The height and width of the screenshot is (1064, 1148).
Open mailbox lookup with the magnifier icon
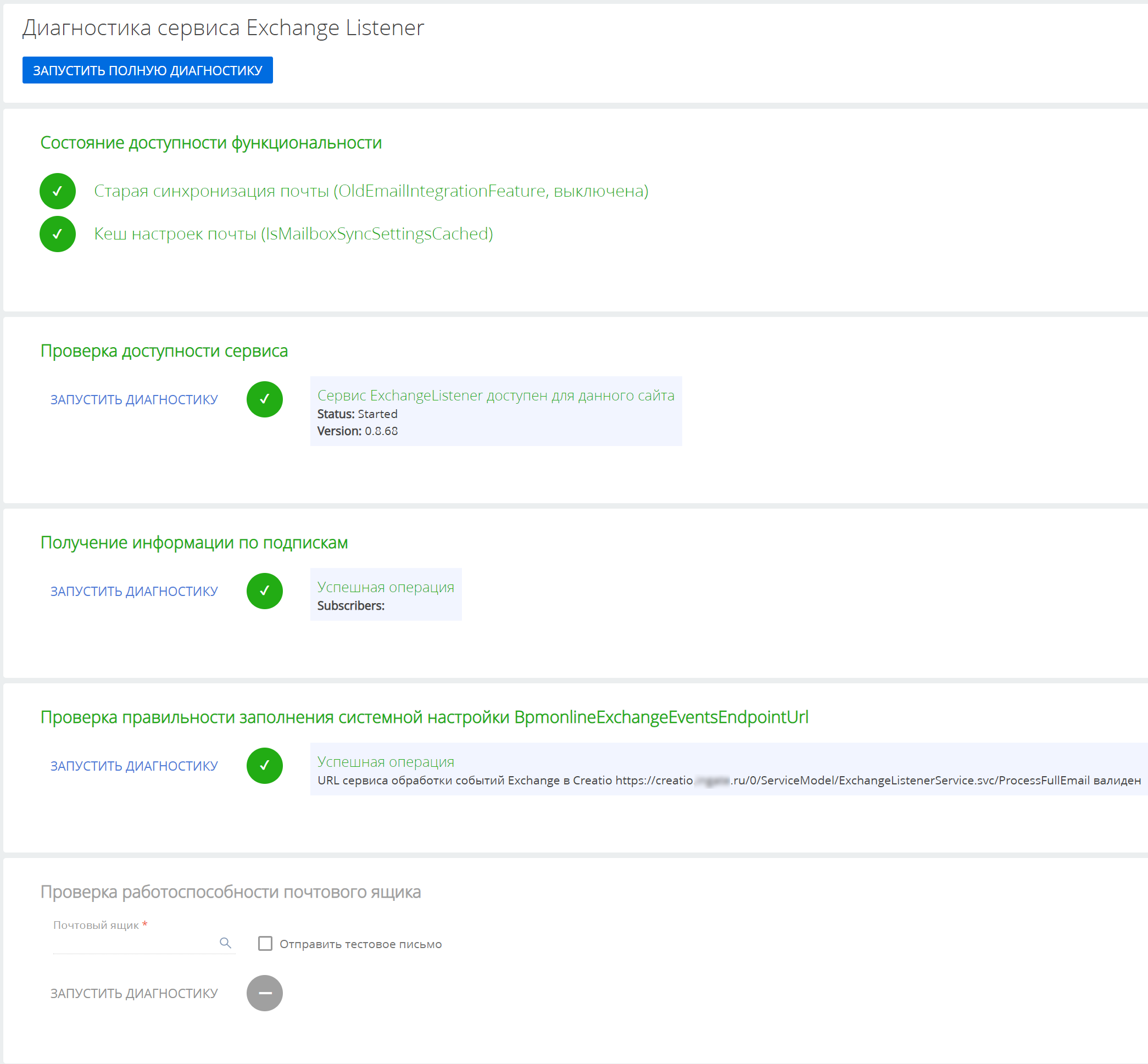point(226,943)
